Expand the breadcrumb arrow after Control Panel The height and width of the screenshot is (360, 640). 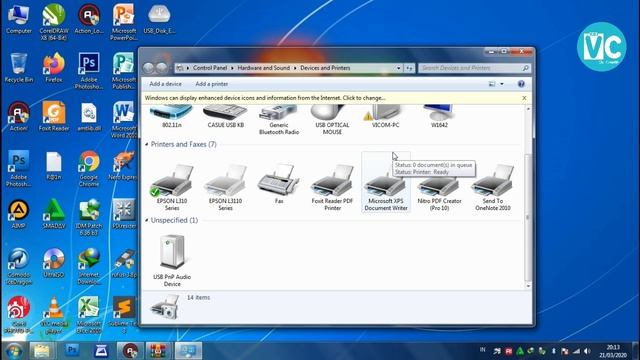[x=232, y=68]
